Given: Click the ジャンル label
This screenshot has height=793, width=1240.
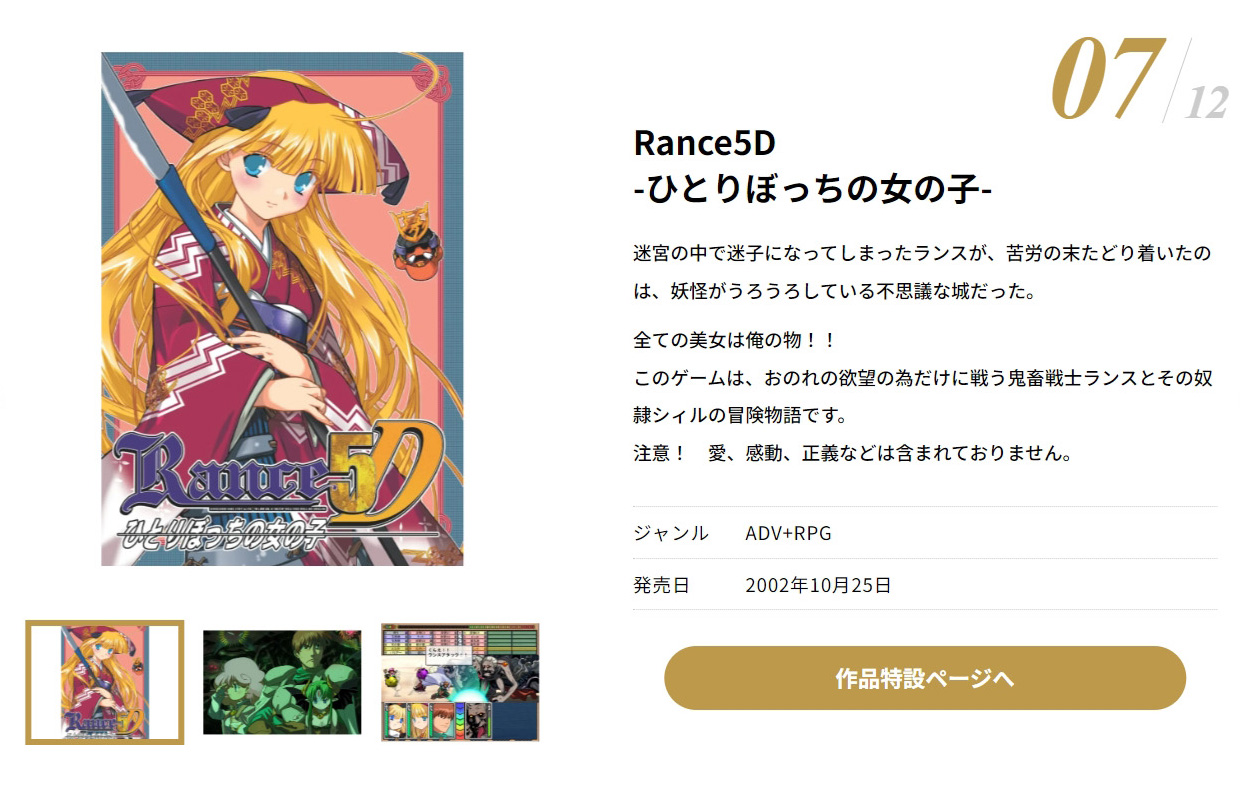Looking at the screenshot, I should point(671,533).
